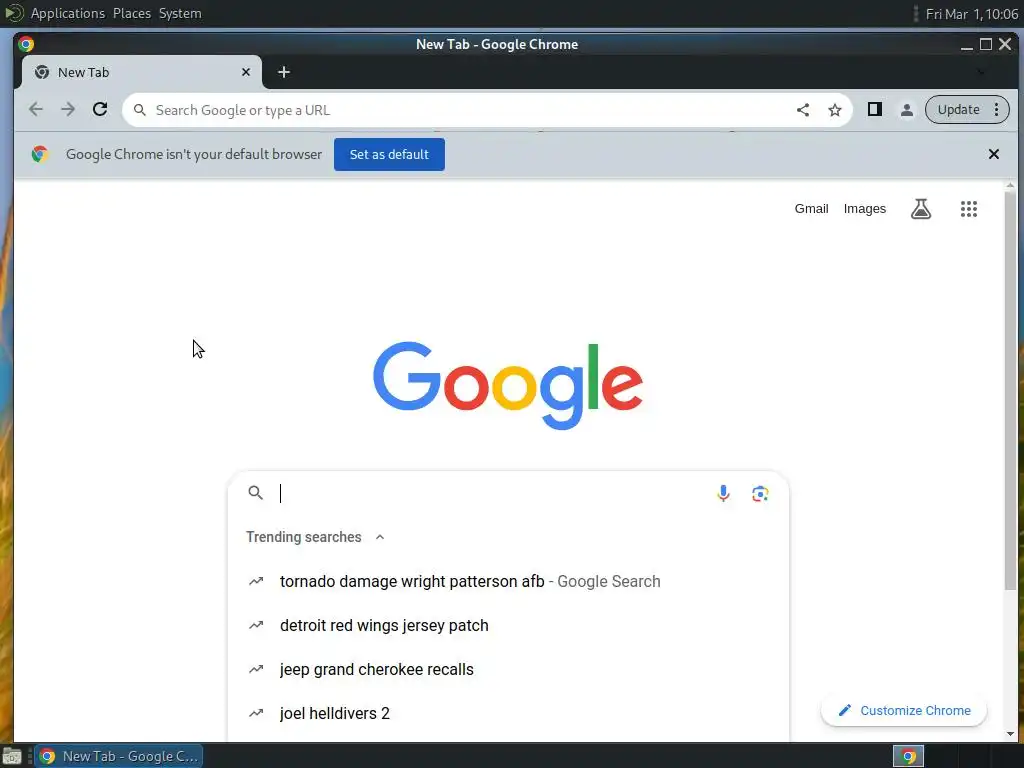Click the Customize Chrome button
This screenshot has height=768, width=1024.
click(904, 710)
